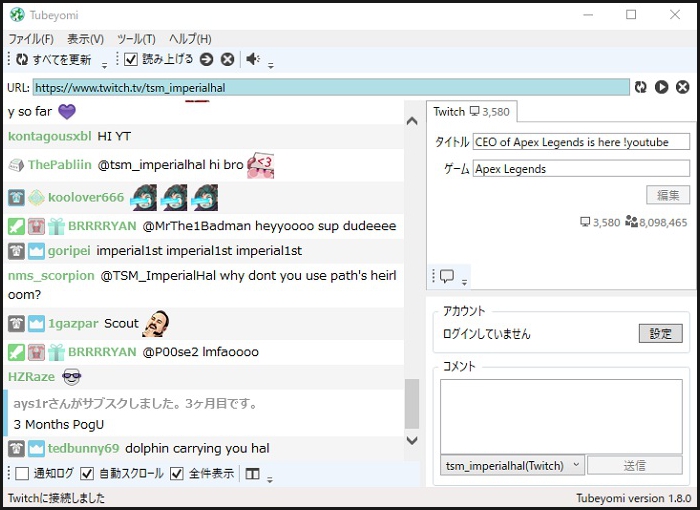Click the Scout emote in 1gazpar's message
The width and height of the screenshot is (700, 510).
pyautogui.click(x=156, y=323)
